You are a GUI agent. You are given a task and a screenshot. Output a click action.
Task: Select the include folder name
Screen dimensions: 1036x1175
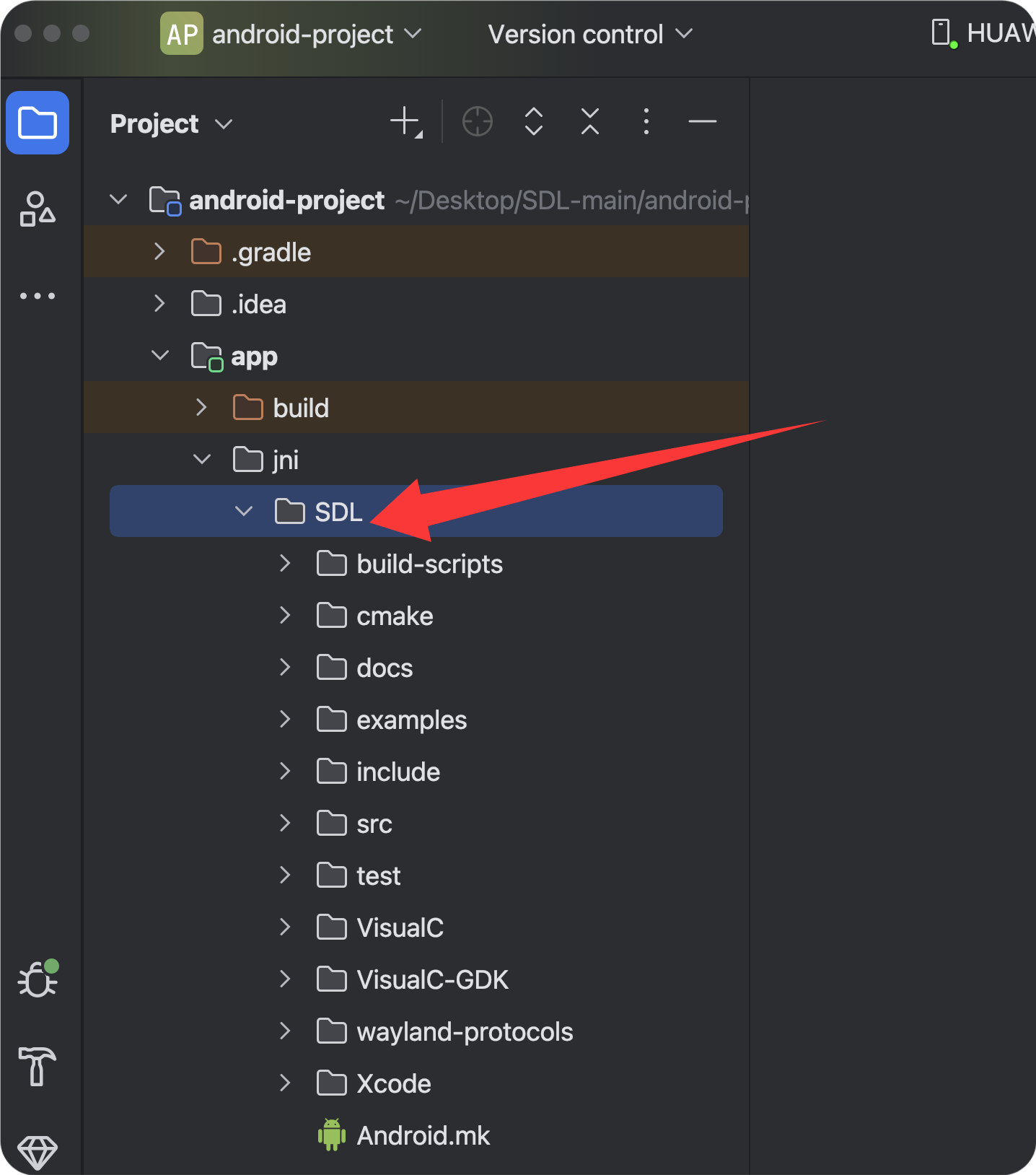coord(398,772)
